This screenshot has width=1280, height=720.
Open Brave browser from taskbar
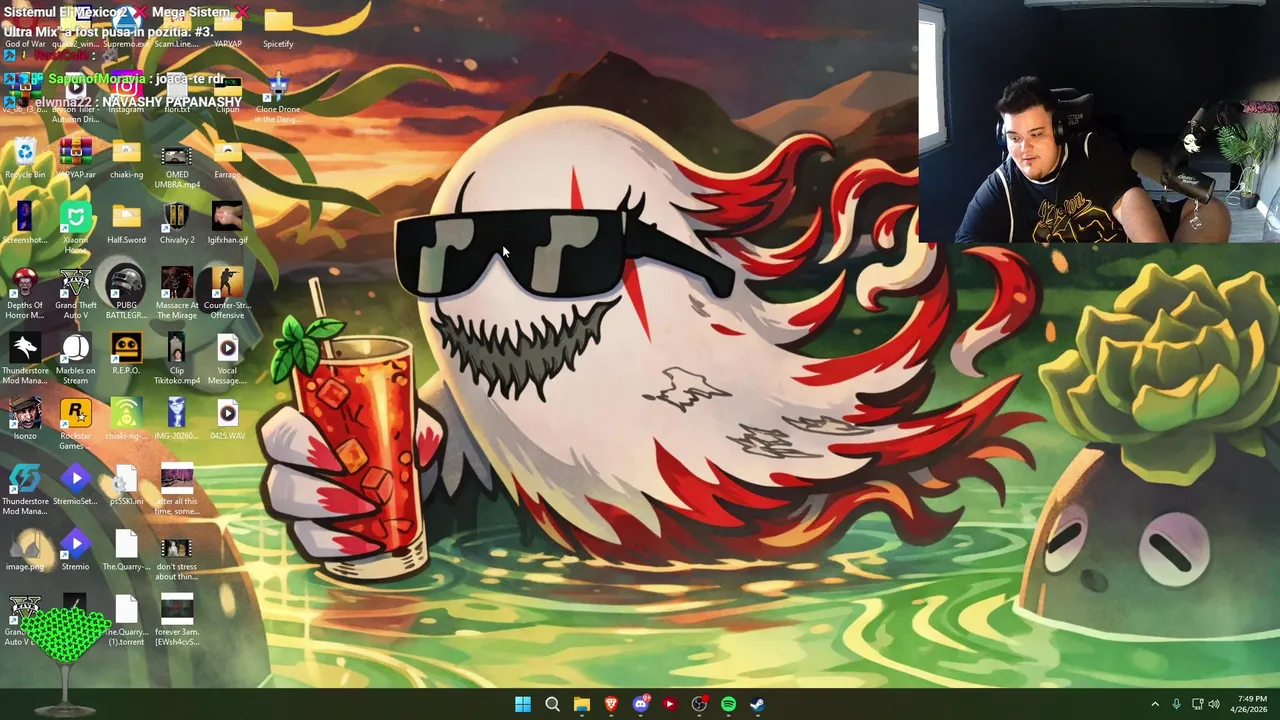[x=611, y=704]
